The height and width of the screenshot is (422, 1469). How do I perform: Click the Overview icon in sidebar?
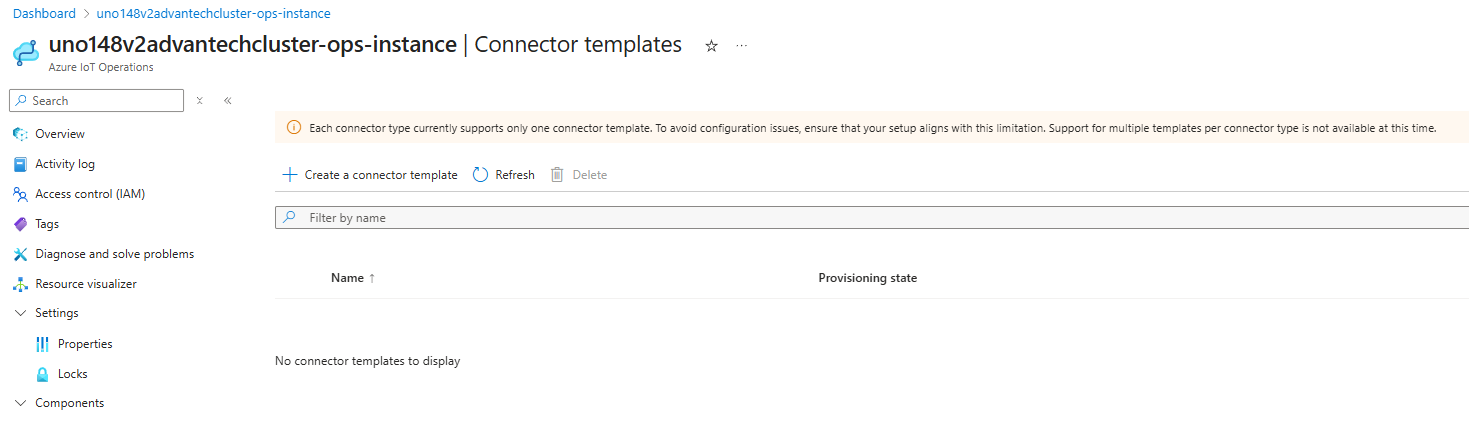tap(20, 134)
